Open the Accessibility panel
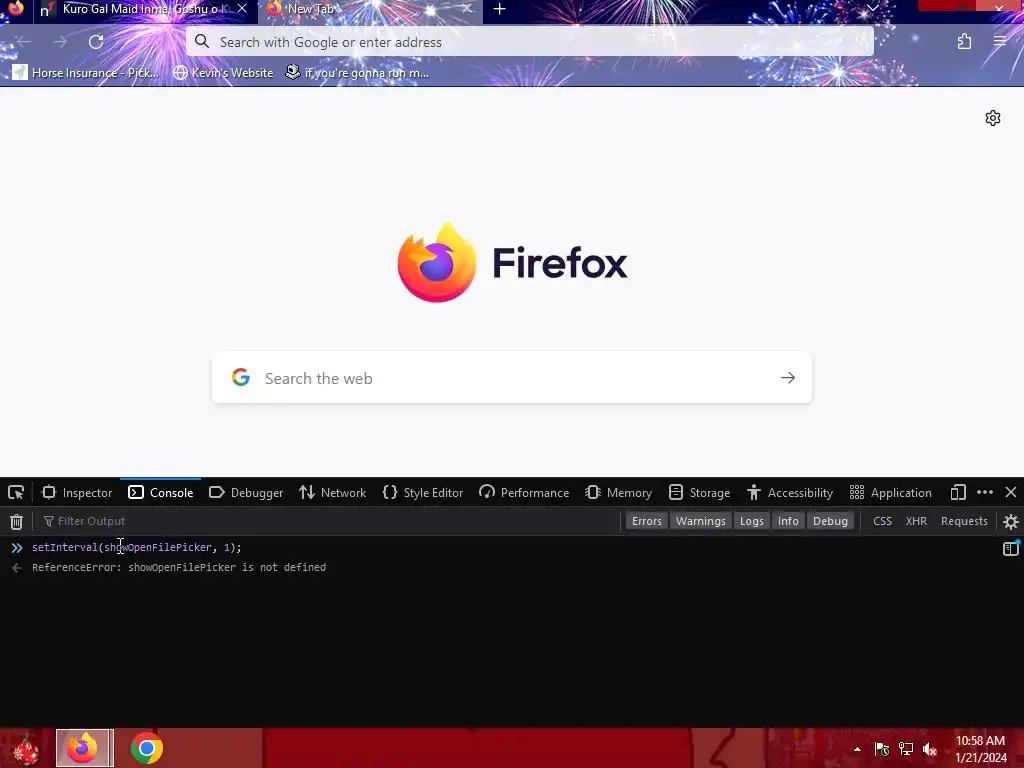 point(790,492)
